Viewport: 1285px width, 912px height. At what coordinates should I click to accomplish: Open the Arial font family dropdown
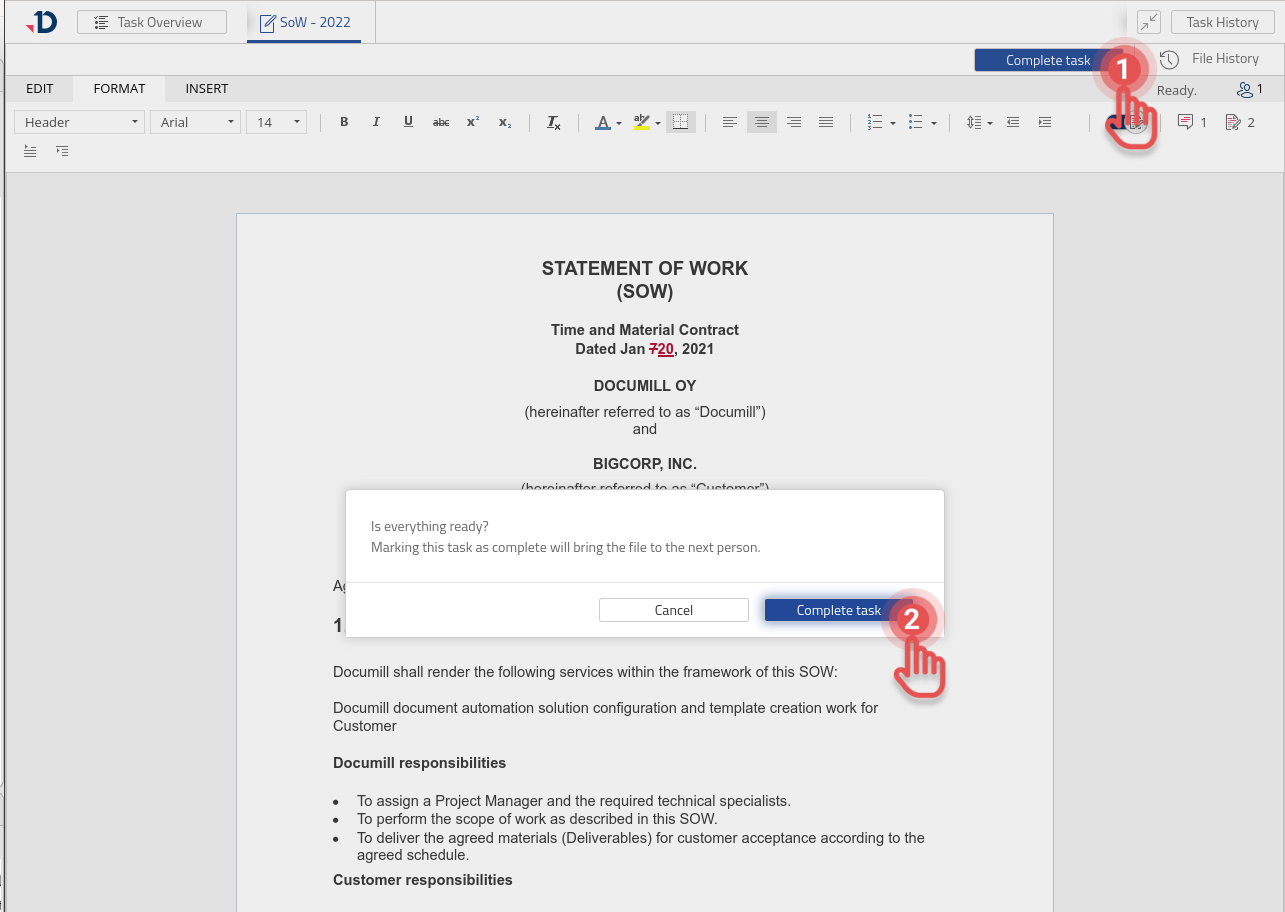pos(195,122)
